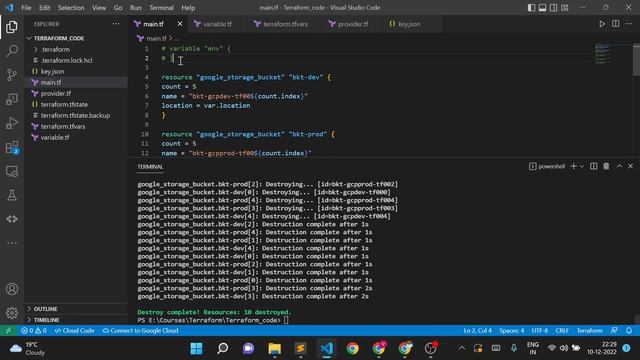640x360 pixels.
Task: Focus the terminal prompt input line
Action: (286, 320)
